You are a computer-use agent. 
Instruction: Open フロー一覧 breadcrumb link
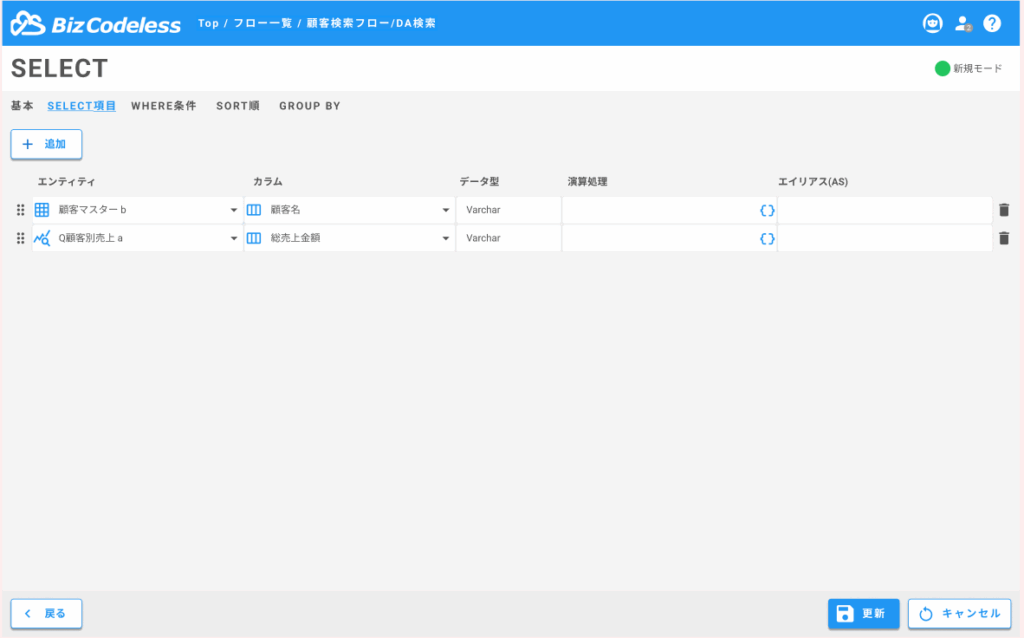tap(263, 24)
